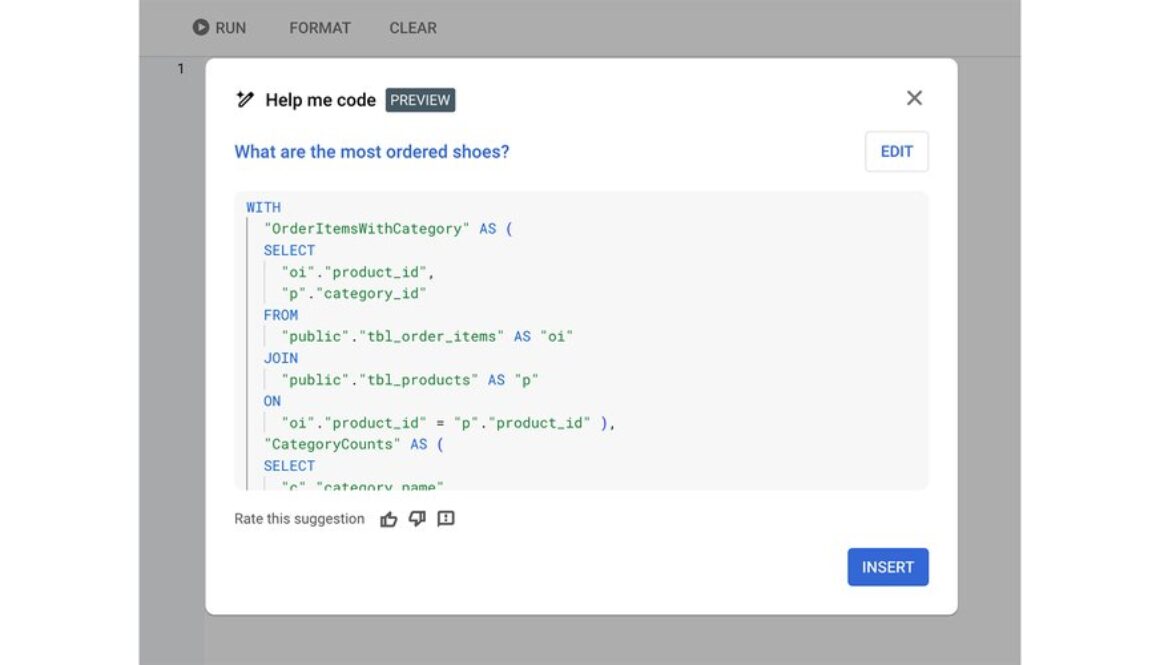The image size is (1160, 665).
Task: Dismiss the Help me code dialog
Action: point(913,98)
